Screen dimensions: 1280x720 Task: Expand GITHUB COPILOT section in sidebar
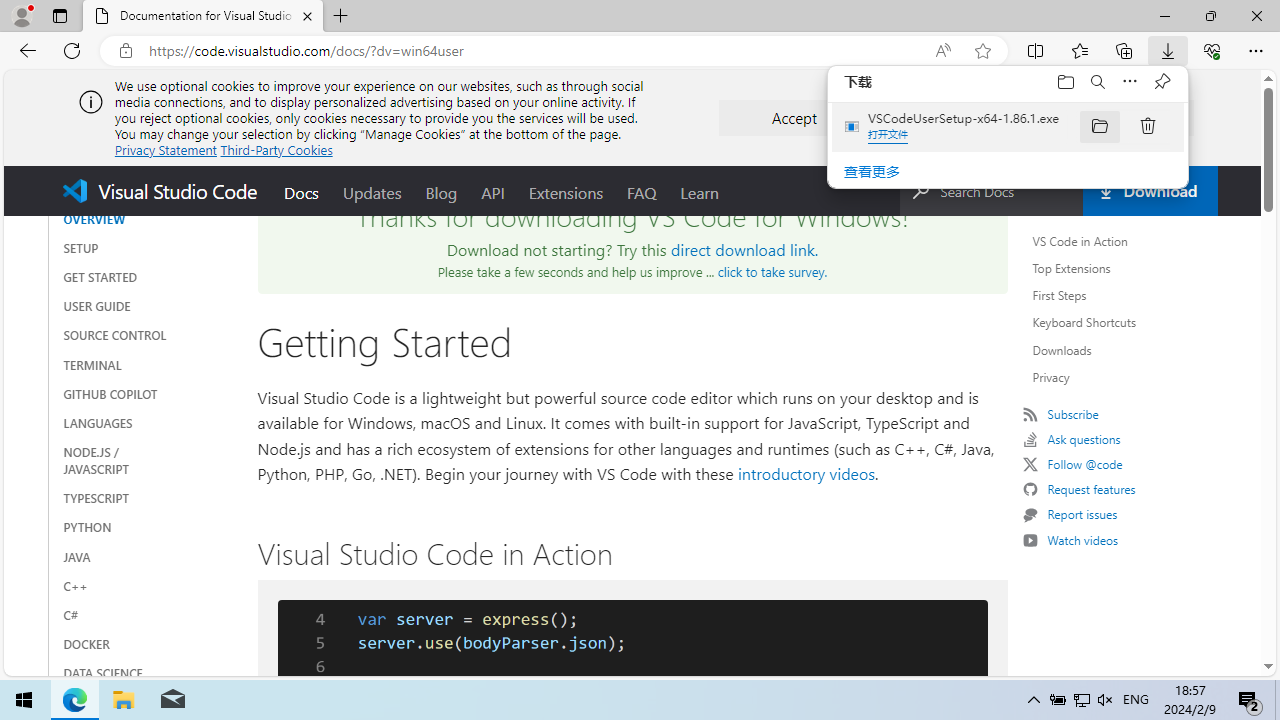pyautogui.click(x=110, y=394)
